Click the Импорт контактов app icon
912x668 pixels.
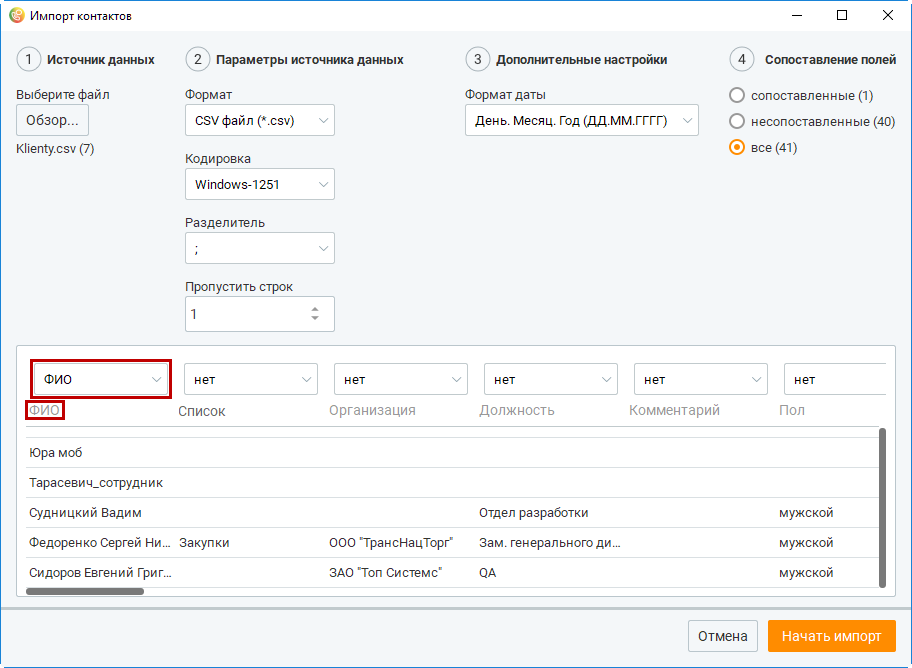click(x=17, y=16)
